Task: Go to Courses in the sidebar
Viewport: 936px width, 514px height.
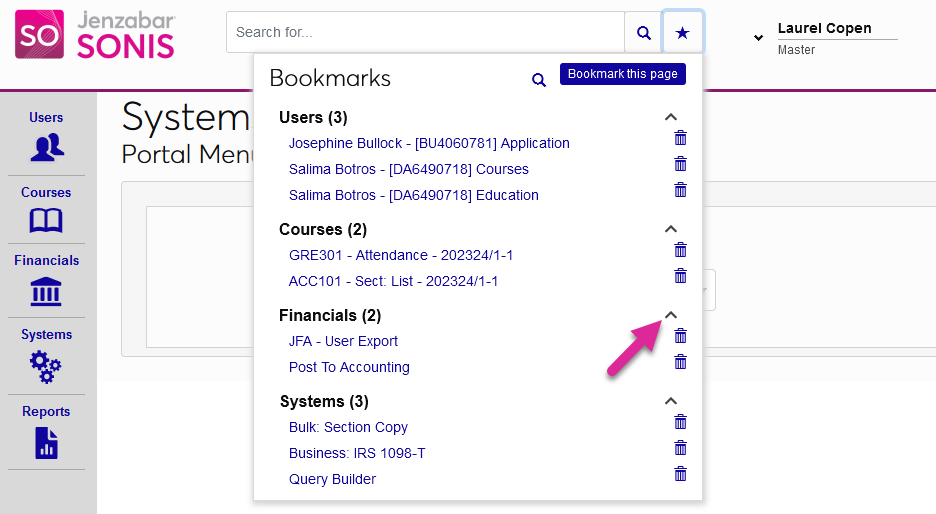Action: 46,209
